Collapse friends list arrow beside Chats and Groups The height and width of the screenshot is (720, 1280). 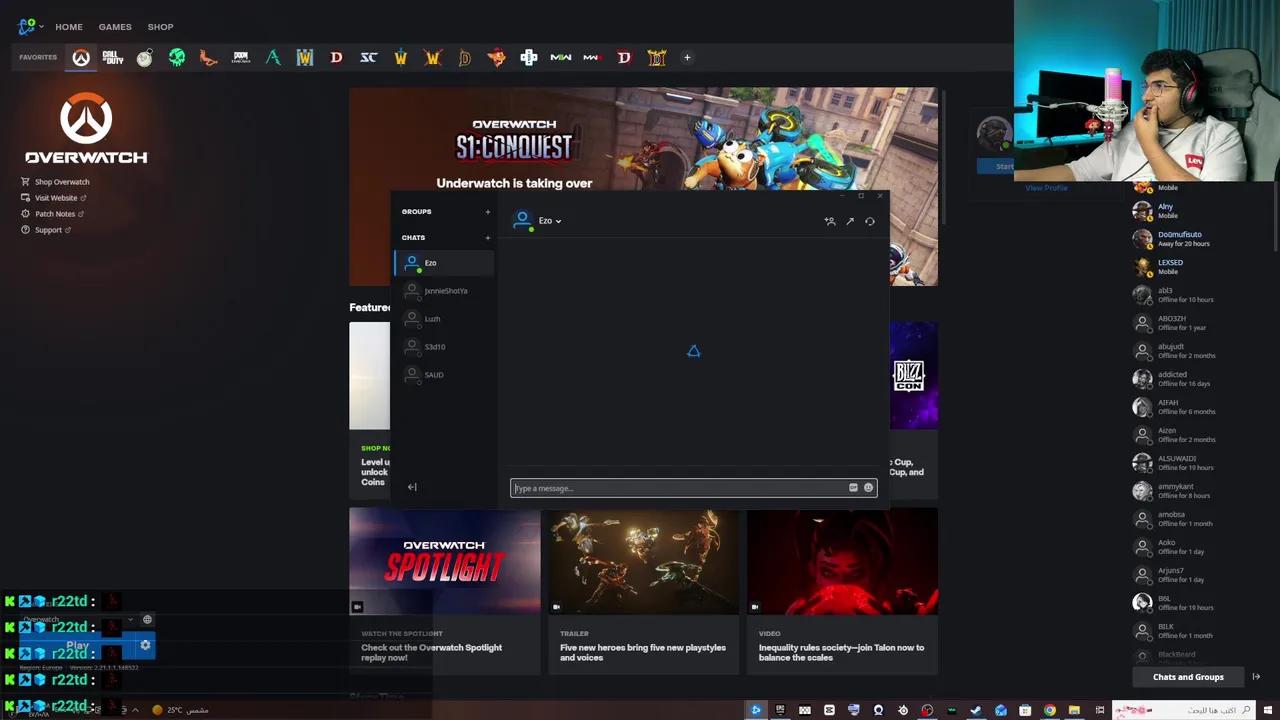click(1256, 677)
